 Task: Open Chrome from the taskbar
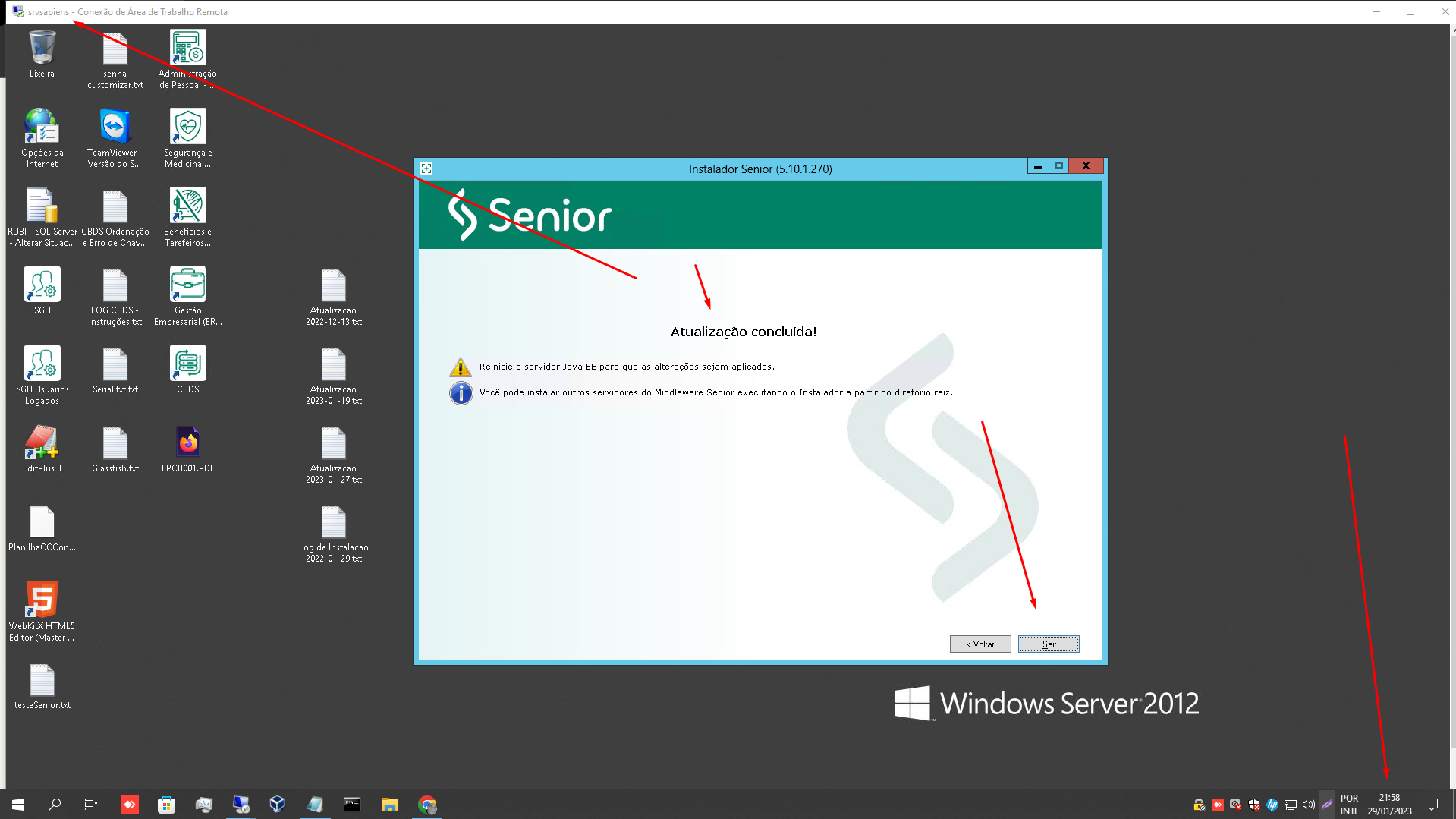click(x=427, y=805)
